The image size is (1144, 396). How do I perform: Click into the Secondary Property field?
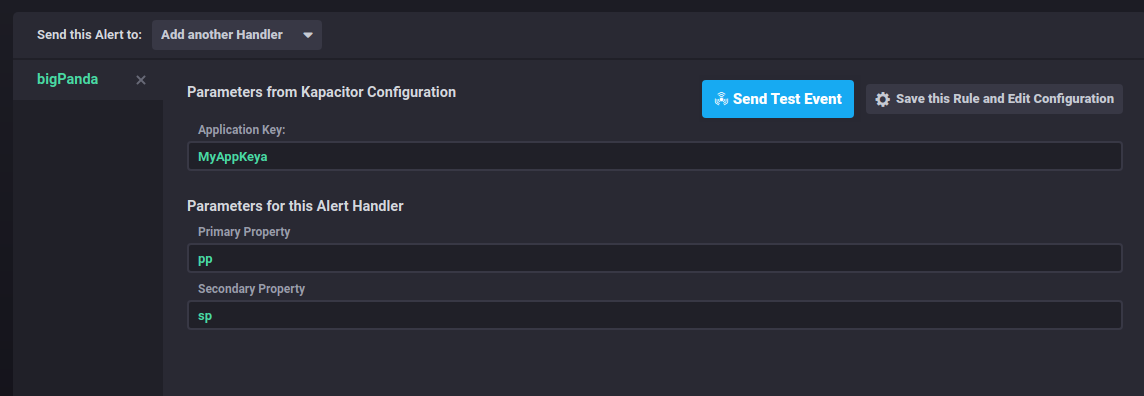654,315
